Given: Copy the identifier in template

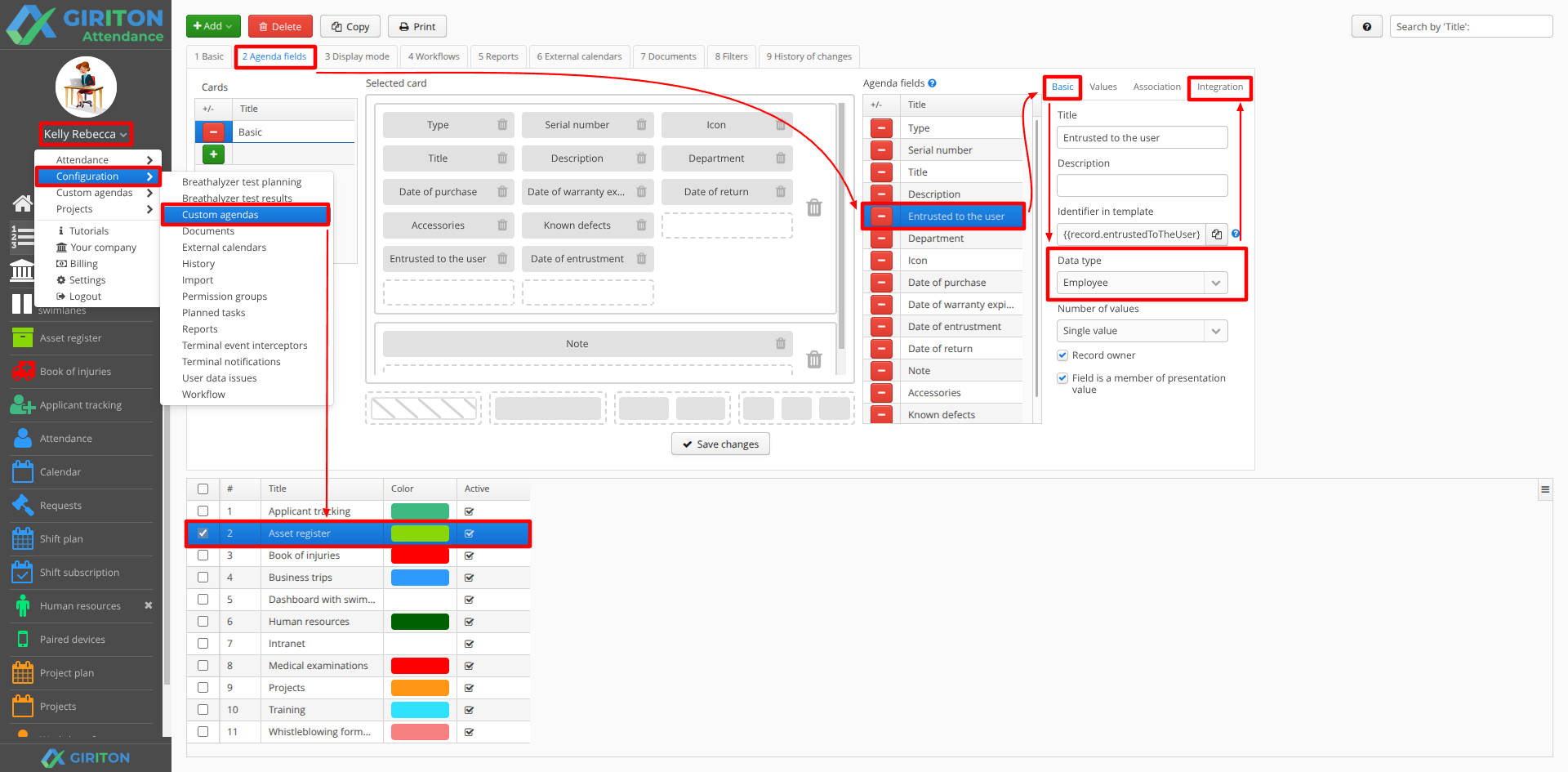Looking at the screenshot, I should click(x=1217, y=234).
